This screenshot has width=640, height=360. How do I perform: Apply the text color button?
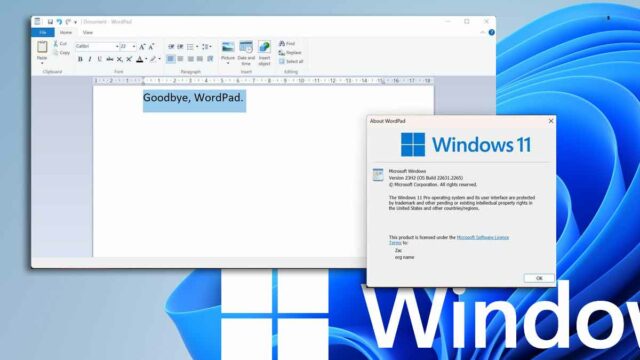(140, 59)
